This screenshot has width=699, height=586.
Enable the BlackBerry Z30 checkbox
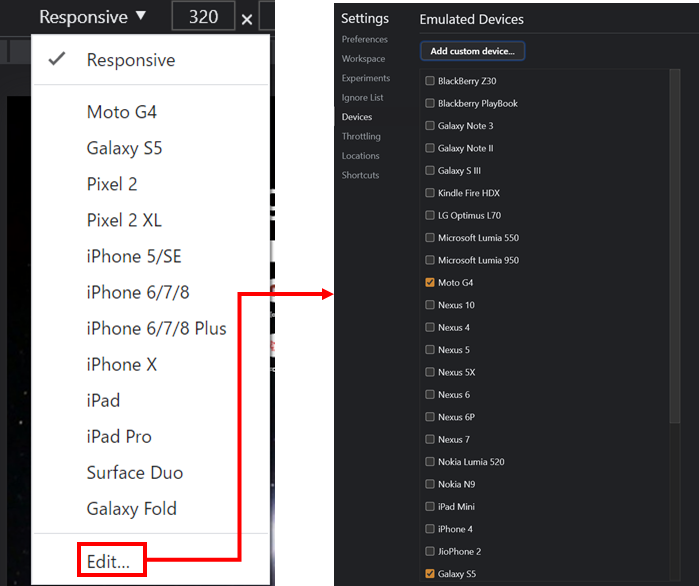tap(430, 81)
